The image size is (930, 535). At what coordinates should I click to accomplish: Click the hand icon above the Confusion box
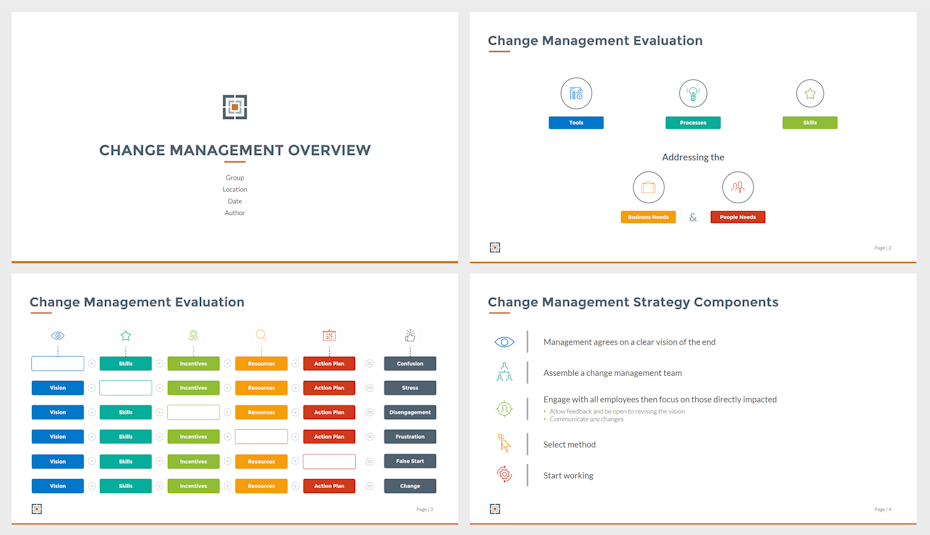(410, 336)
